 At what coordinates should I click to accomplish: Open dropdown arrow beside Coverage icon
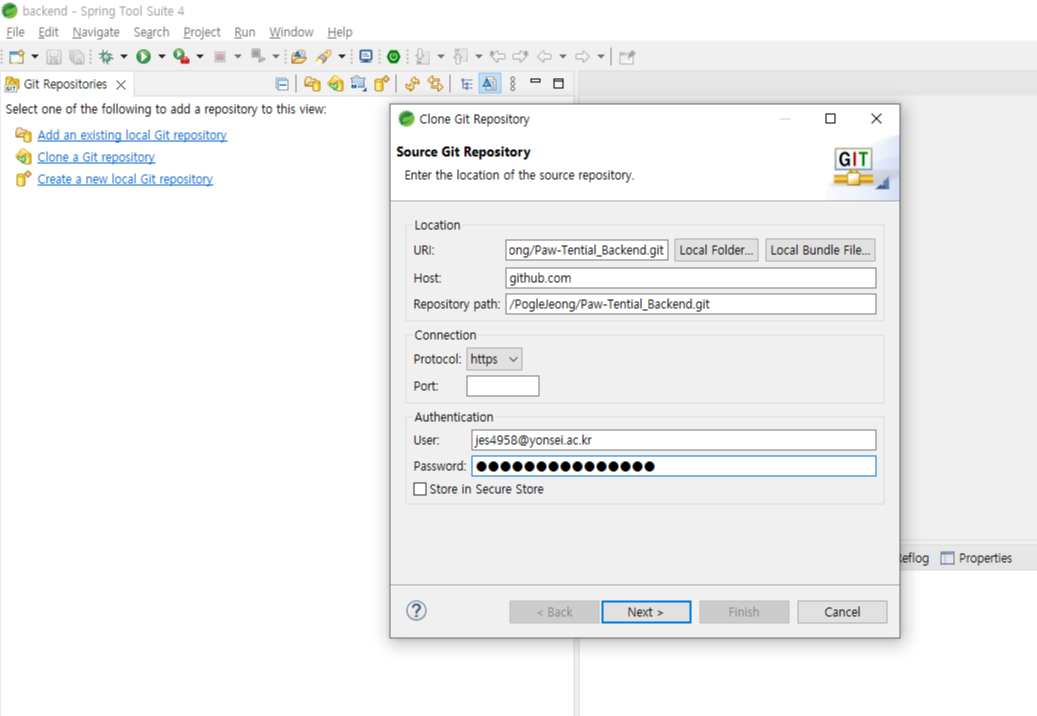coord(200,57)
